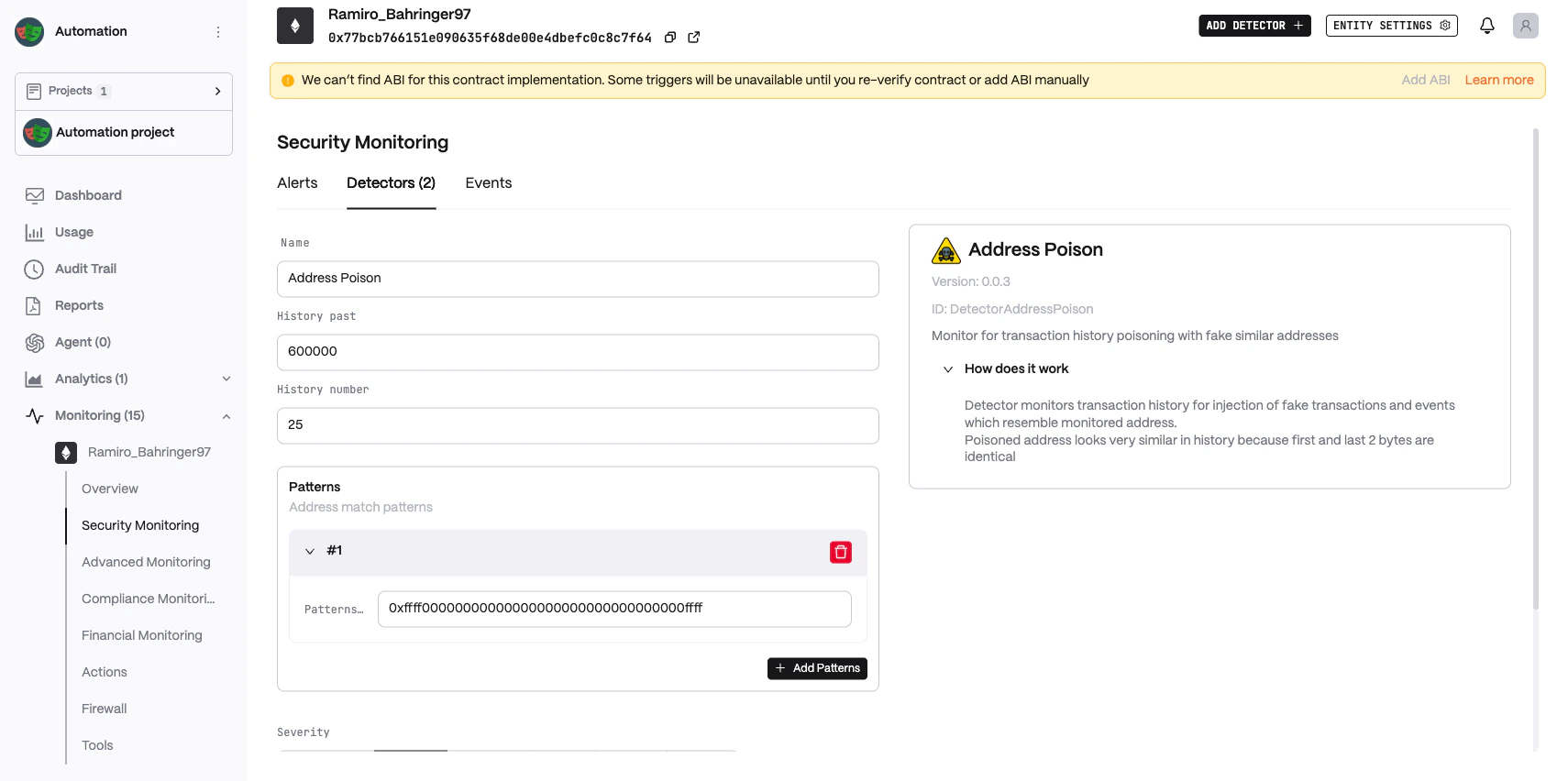The image size is (1568, 781).
Task: Open Entity Settings
Action: point(1391,26)
